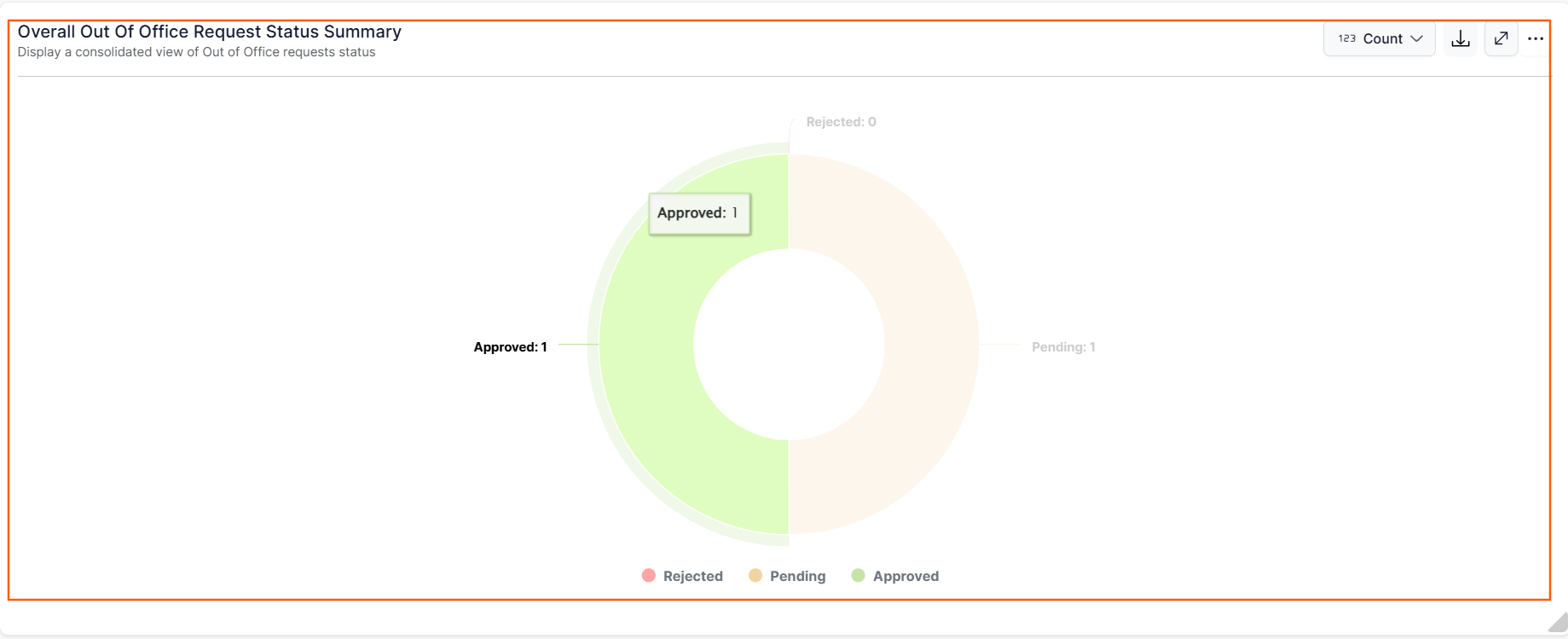This screenshot has height=639, width=1568.
Task: Click the red Rejected legend dot
Action: [x=649, y=576]
